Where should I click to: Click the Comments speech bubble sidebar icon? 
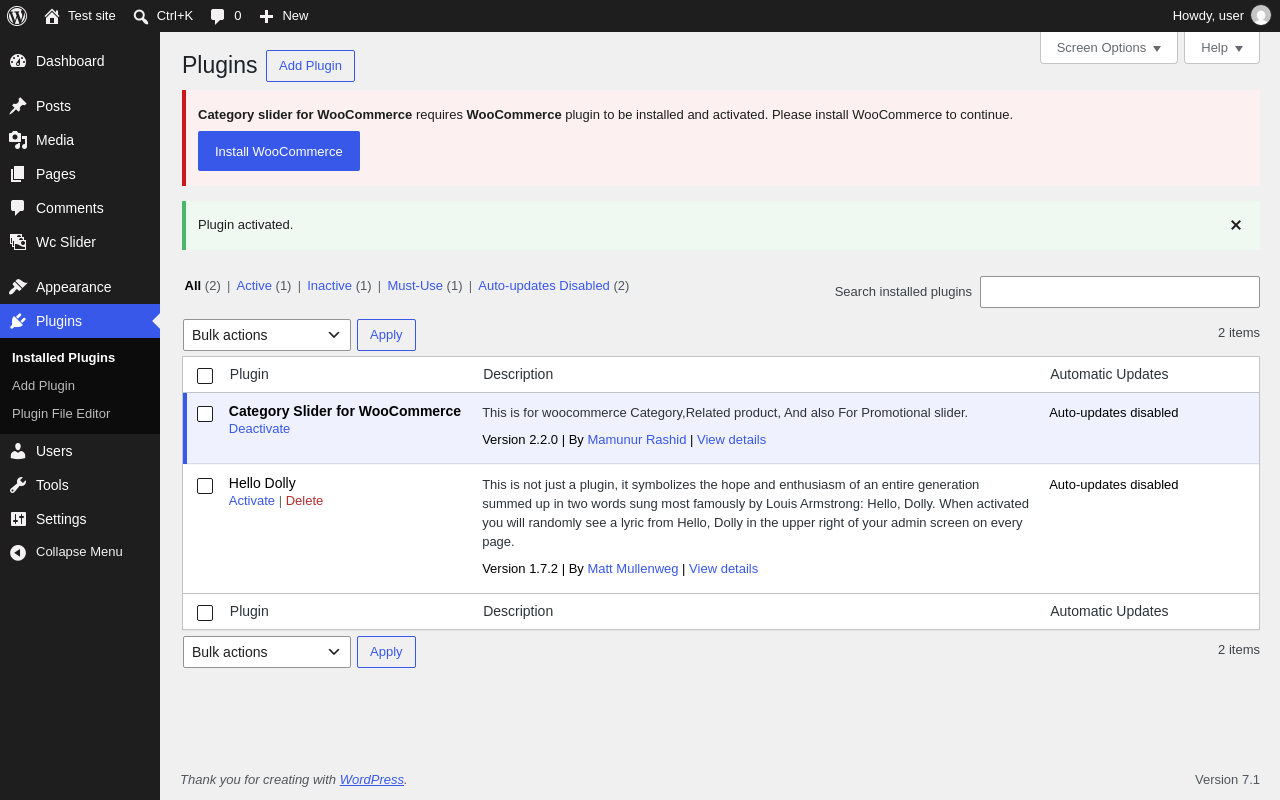pyautogui.click(x=18, y=208)
